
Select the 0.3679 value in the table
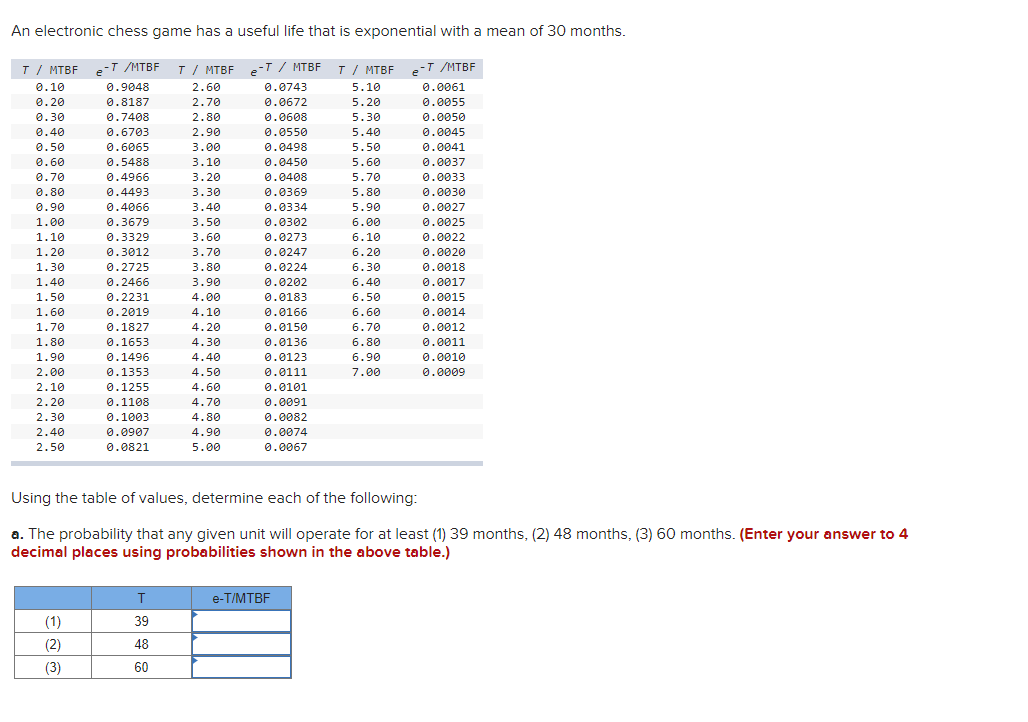click(x=128, y=222)
